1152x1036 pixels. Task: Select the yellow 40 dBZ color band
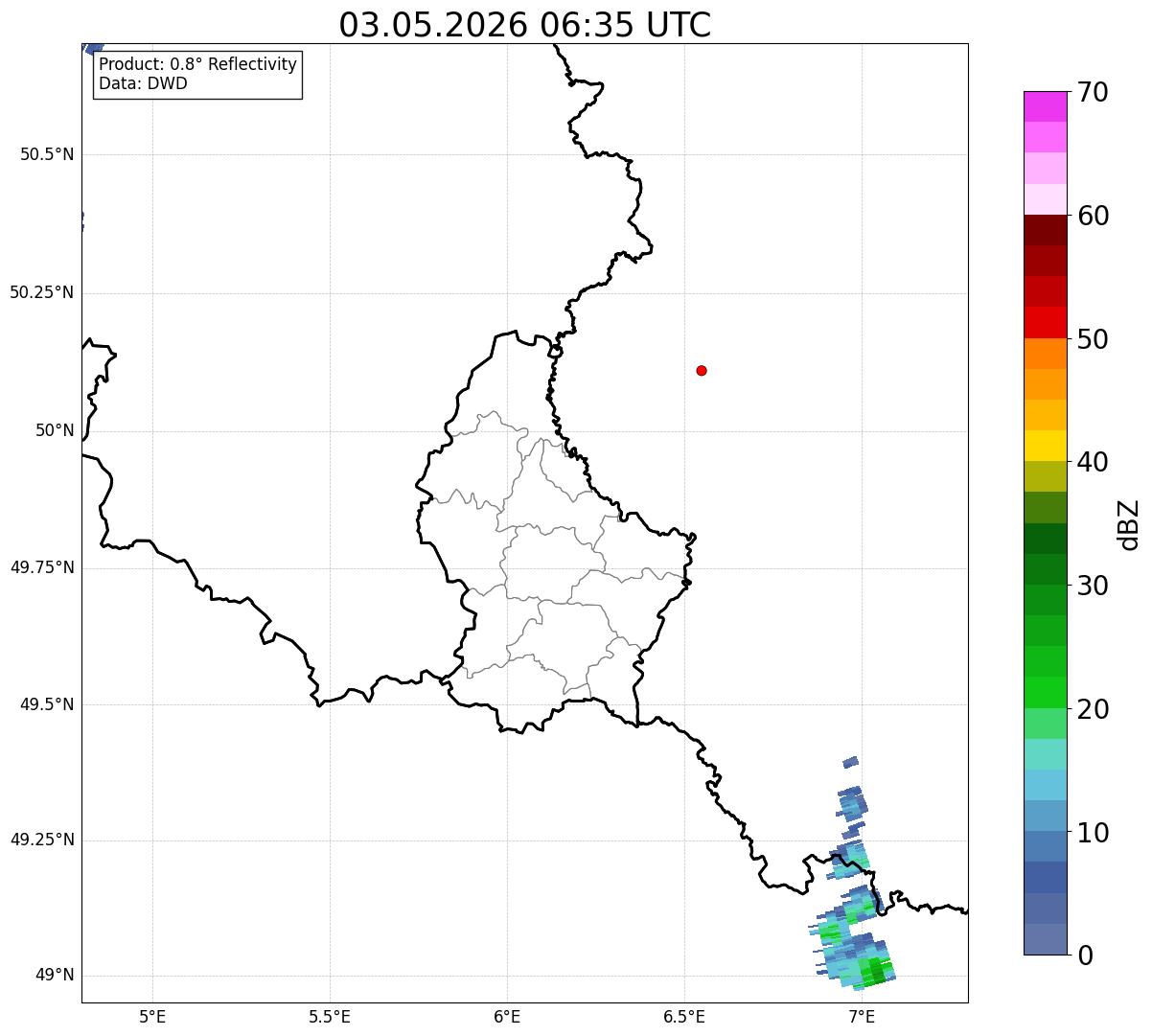point(1045,446)
